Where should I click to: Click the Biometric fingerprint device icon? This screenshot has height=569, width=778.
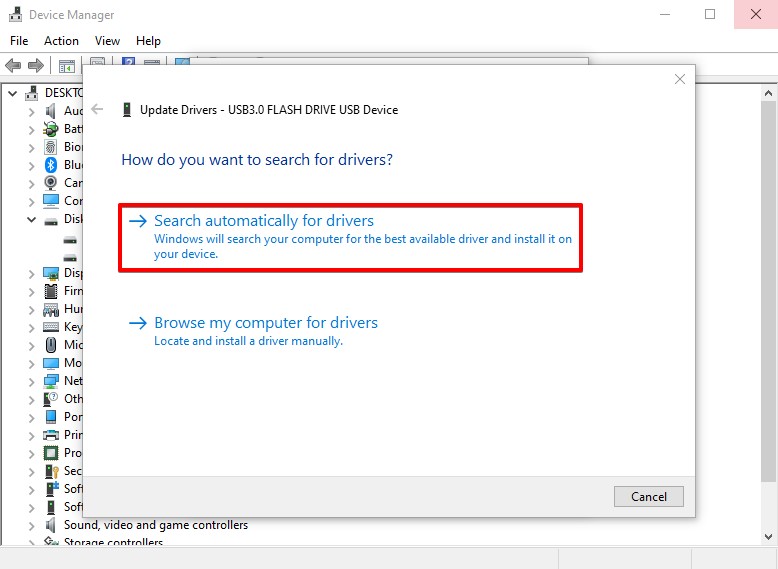[51, 147]
